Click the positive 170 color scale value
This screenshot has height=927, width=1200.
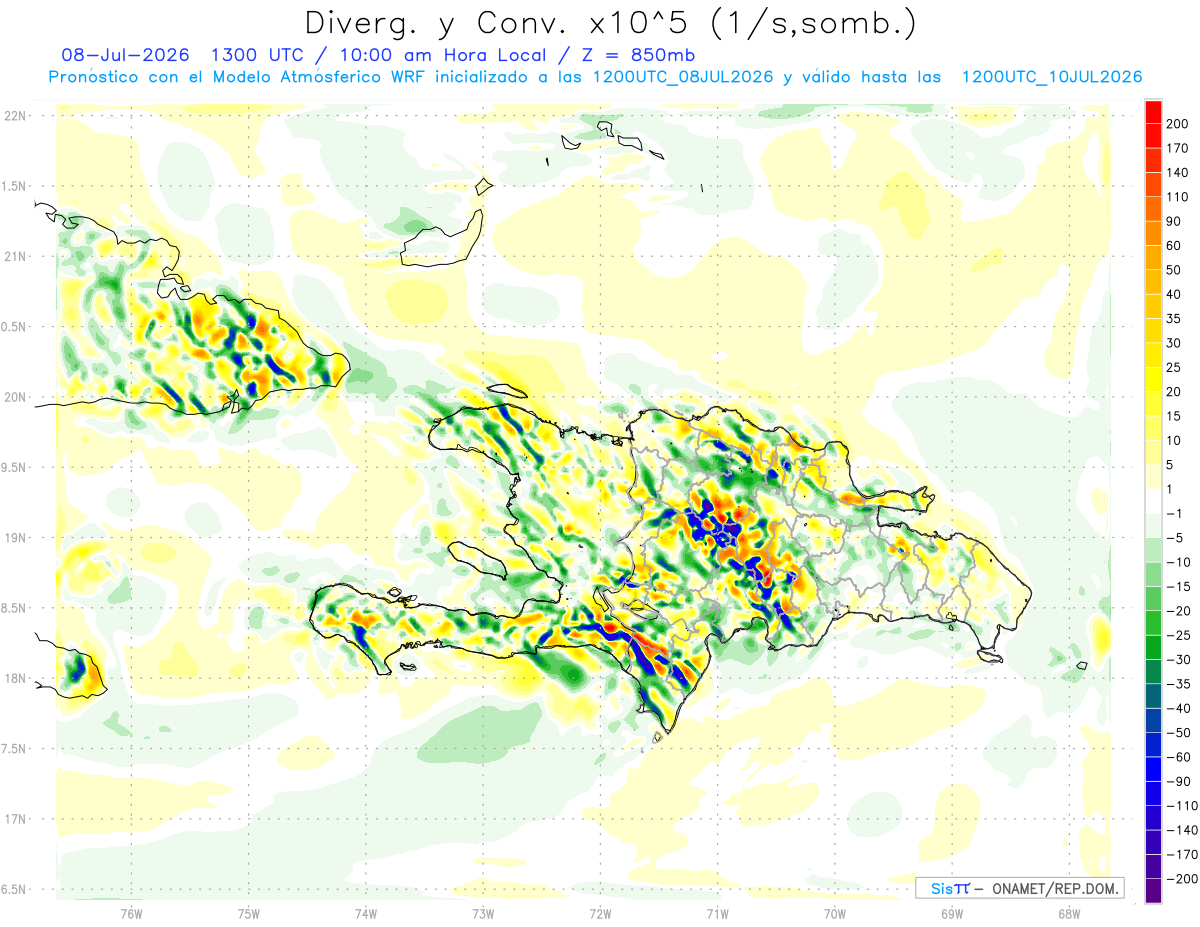pyautogui.click(x=1178, y=148)
